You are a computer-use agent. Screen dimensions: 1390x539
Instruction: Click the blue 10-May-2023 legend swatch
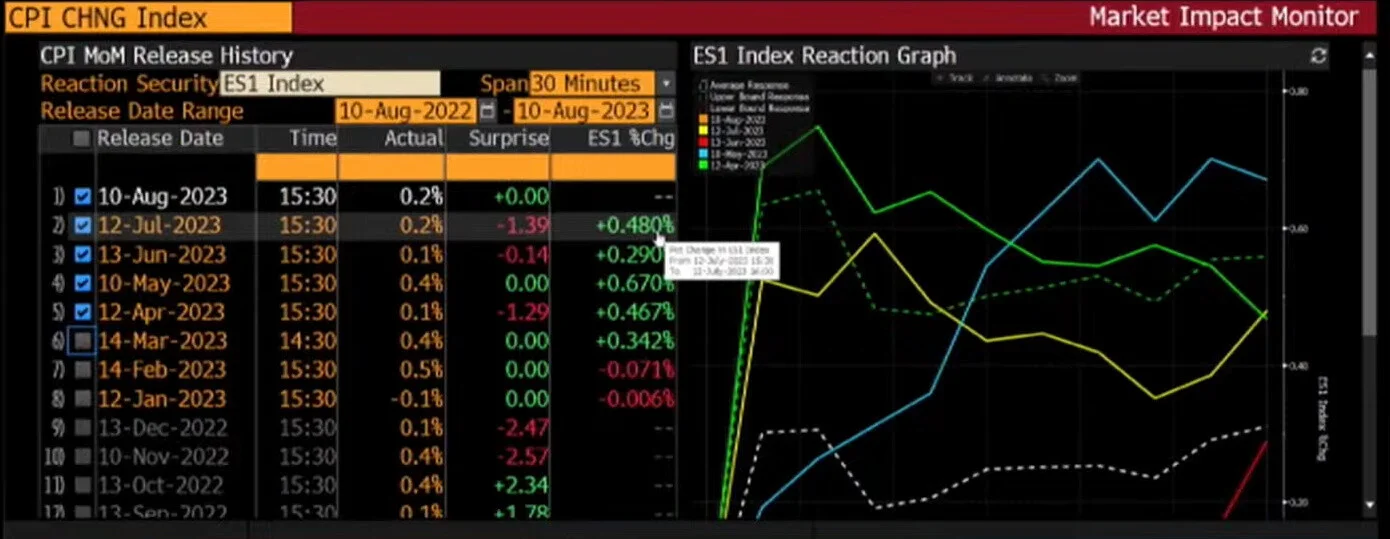[x=704, y=153]
